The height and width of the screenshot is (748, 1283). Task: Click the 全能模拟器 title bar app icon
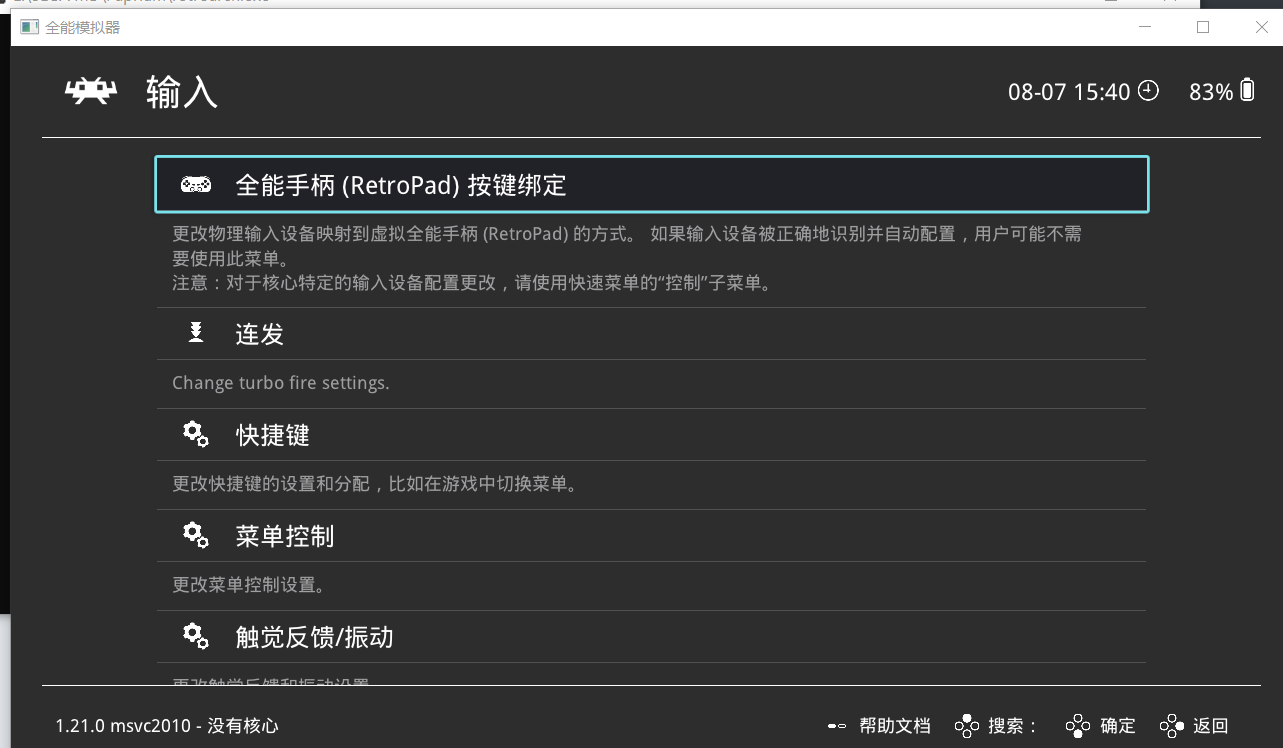(30, 28)
